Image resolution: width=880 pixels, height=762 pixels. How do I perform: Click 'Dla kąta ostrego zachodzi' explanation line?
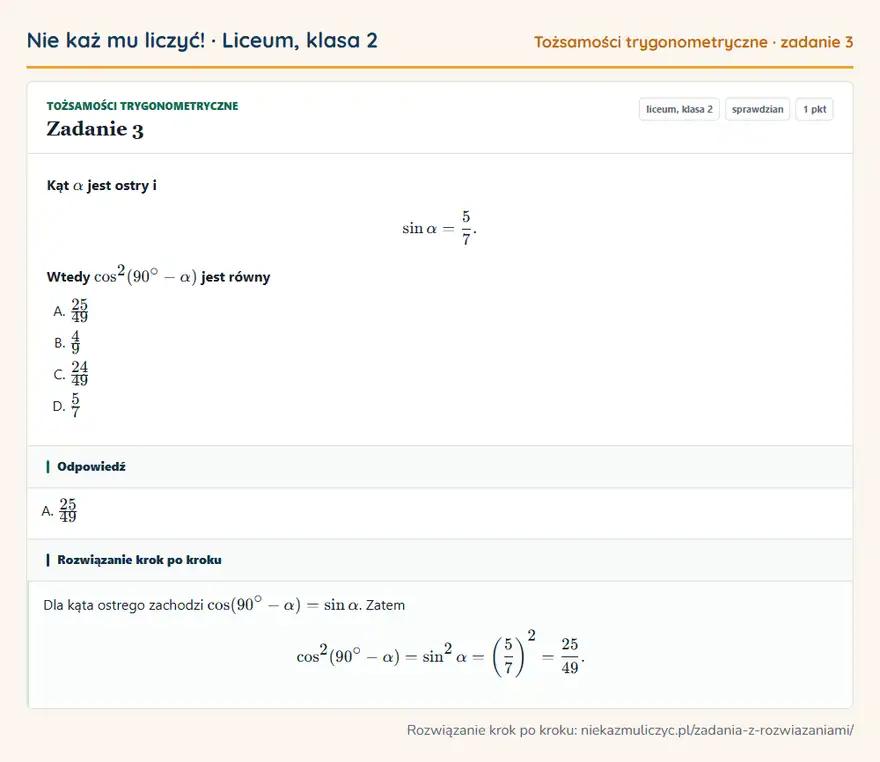224,604
